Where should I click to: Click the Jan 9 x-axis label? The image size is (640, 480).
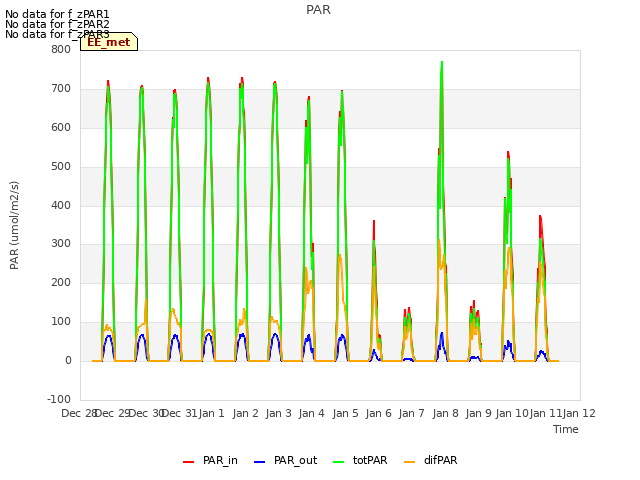479,413
